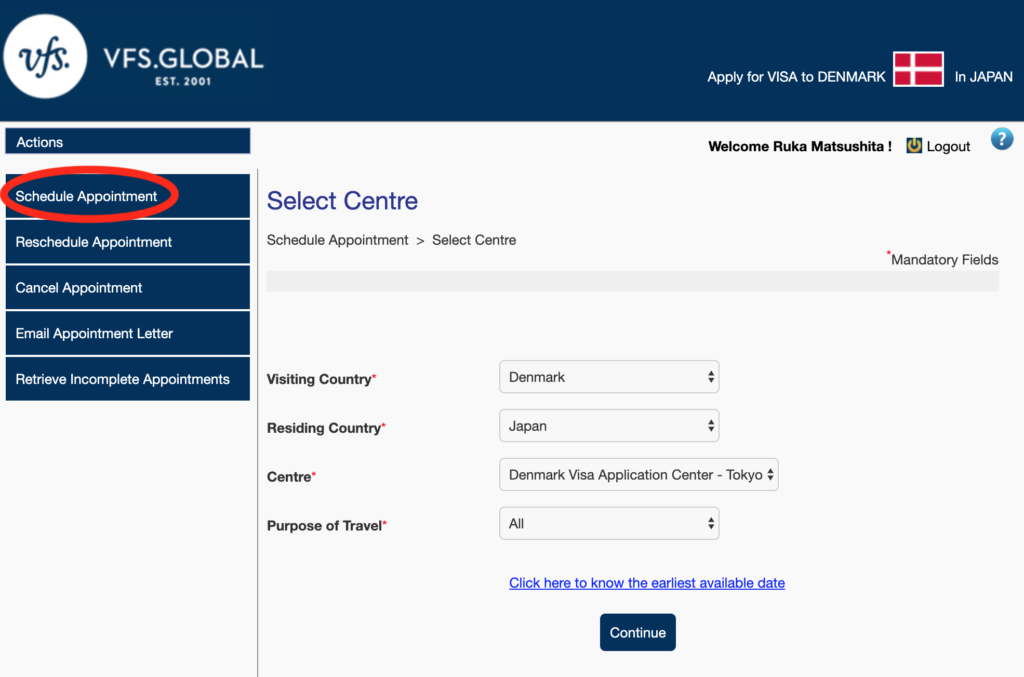Click 'Apply for VISA to DENMARK' text

(x=796, y=77)
